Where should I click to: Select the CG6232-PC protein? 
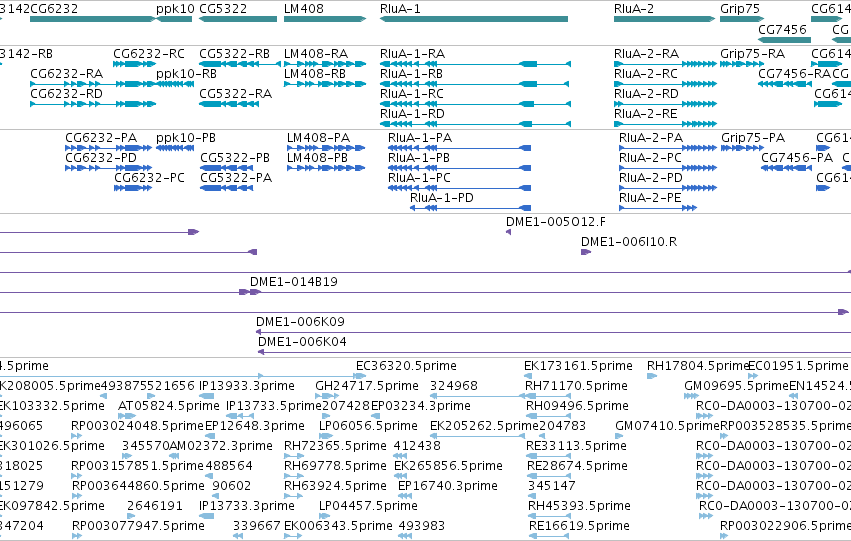click(133, 188)
